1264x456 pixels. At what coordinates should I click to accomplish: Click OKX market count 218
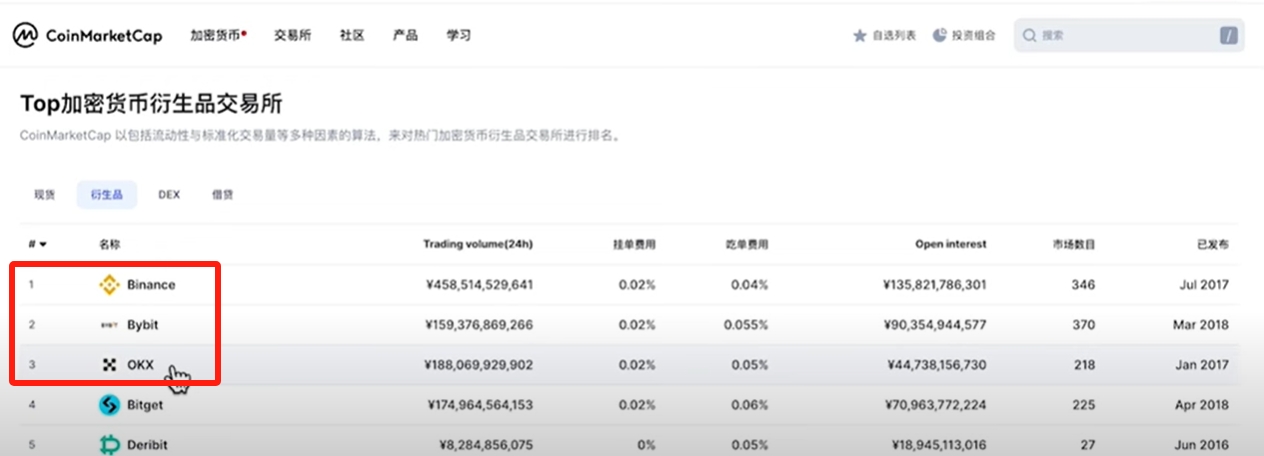(x=1084, y=365)
